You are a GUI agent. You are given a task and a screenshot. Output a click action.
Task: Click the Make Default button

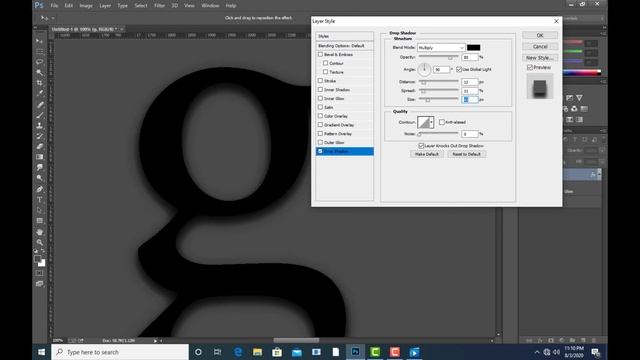pyautogui.click(x=427, y=154)
